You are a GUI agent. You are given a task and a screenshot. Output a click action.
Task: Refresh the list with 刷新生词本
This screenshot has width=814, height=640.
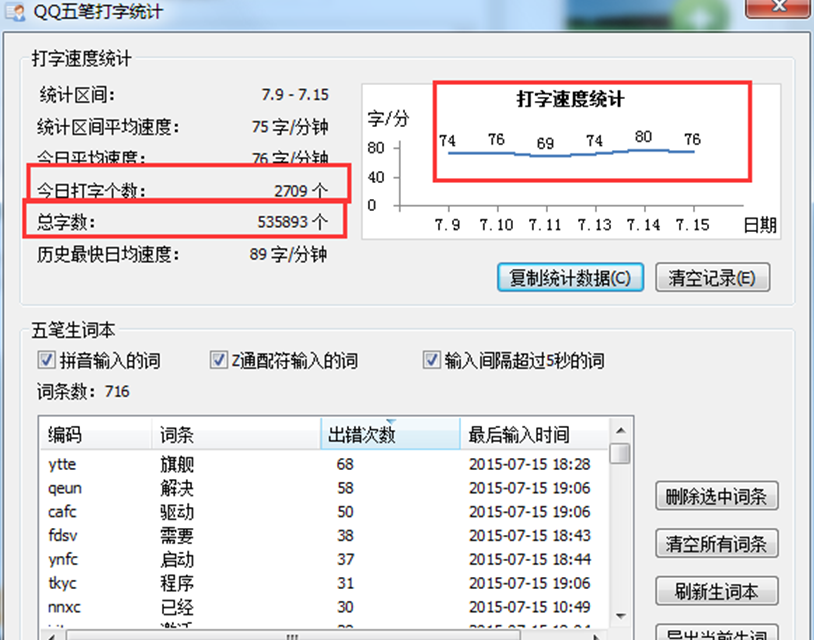coord(717,591)
